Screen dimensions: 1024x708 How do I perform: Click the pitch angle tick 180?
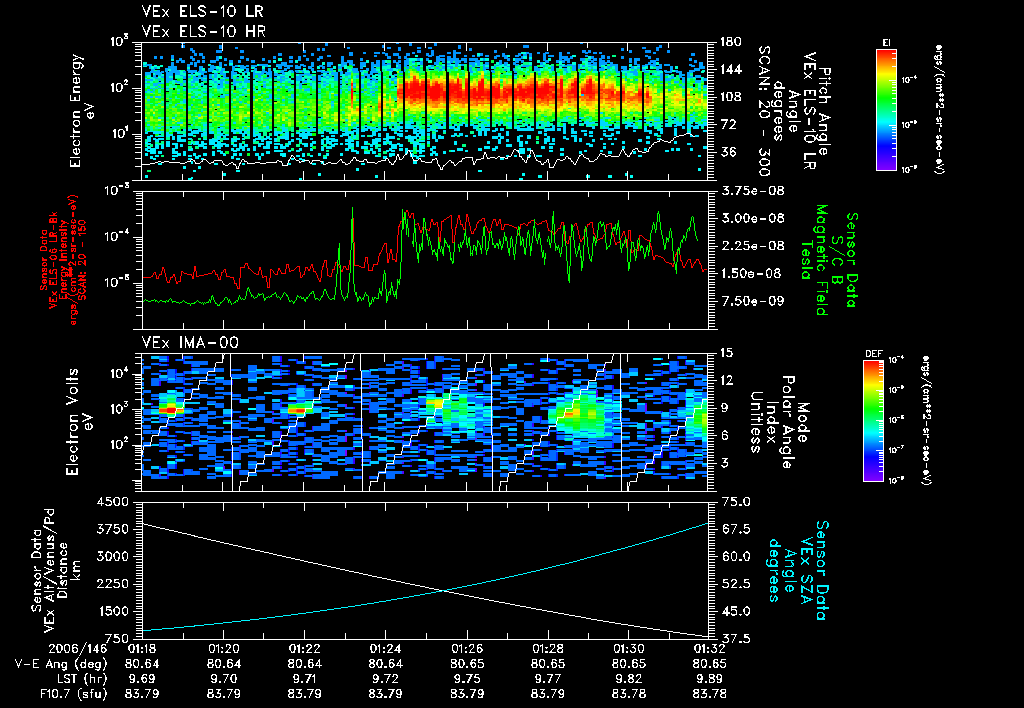point(730,42)
